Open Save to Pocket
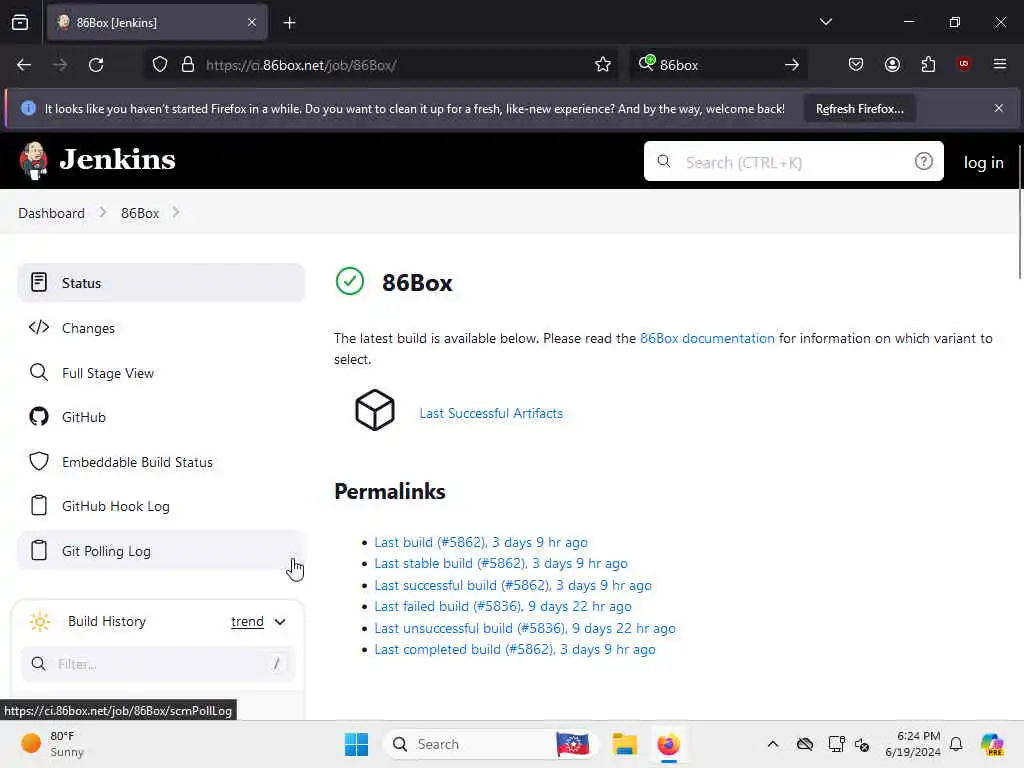Screen dimensions: 1024x768 coord(856,64)
